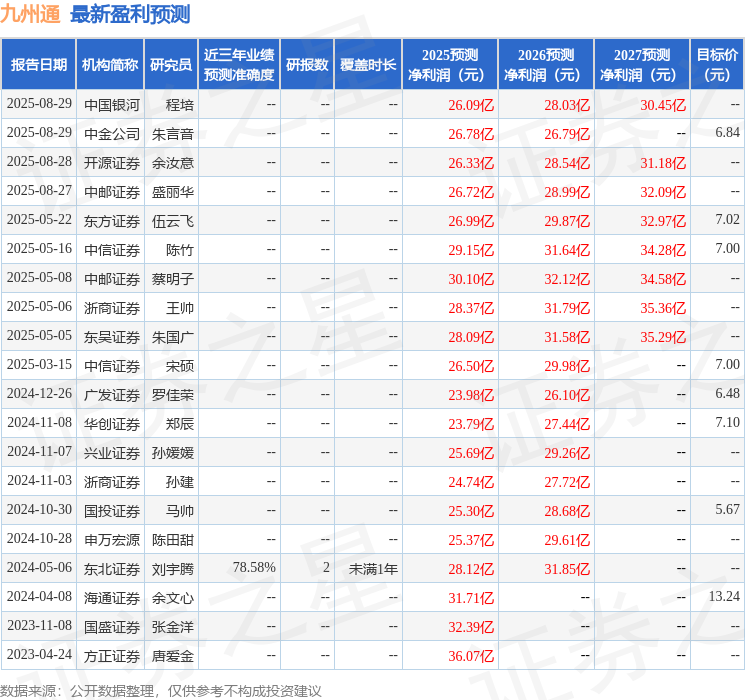
Task: Click analyst name 刘宇腾
Action: (x=173, y=568)
